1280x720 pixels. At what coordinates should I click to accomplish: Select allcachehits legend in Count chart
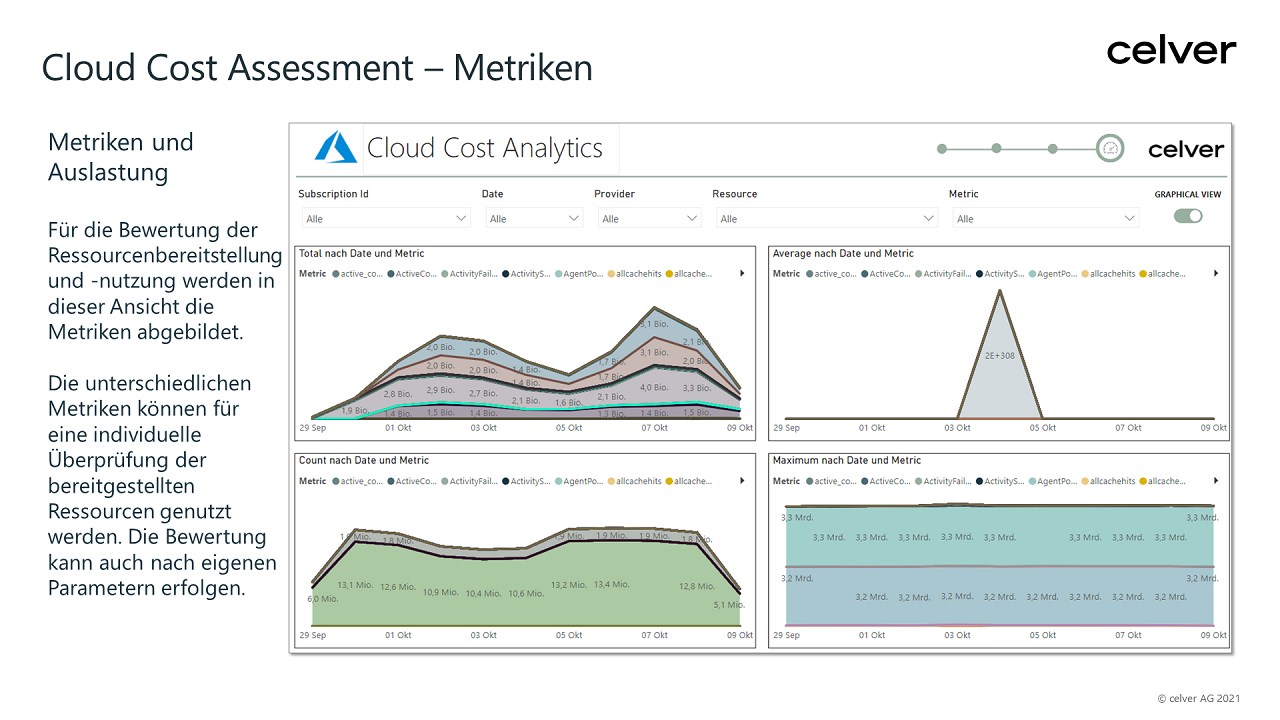(634, 482)
